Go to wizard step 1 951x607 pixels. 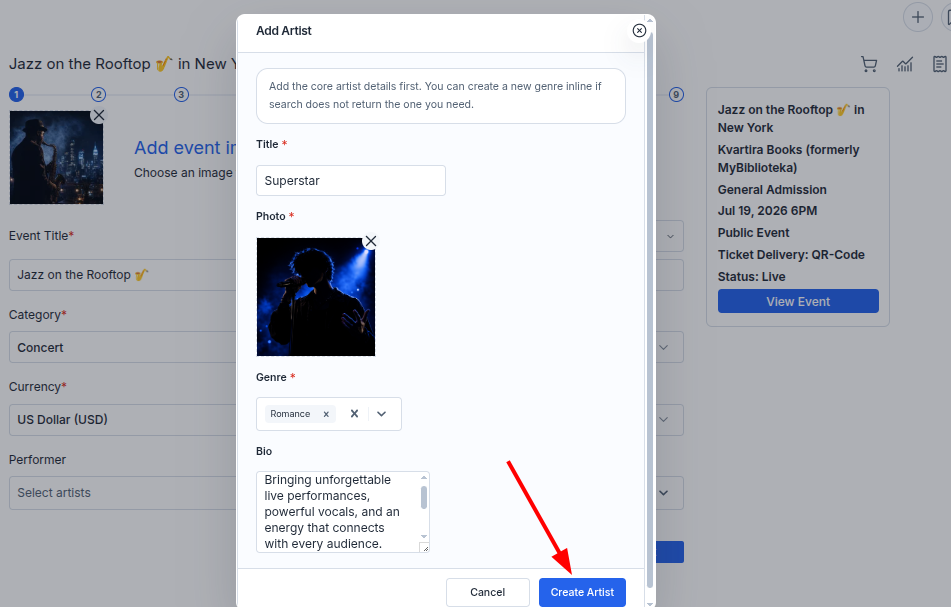pos(16,95)
